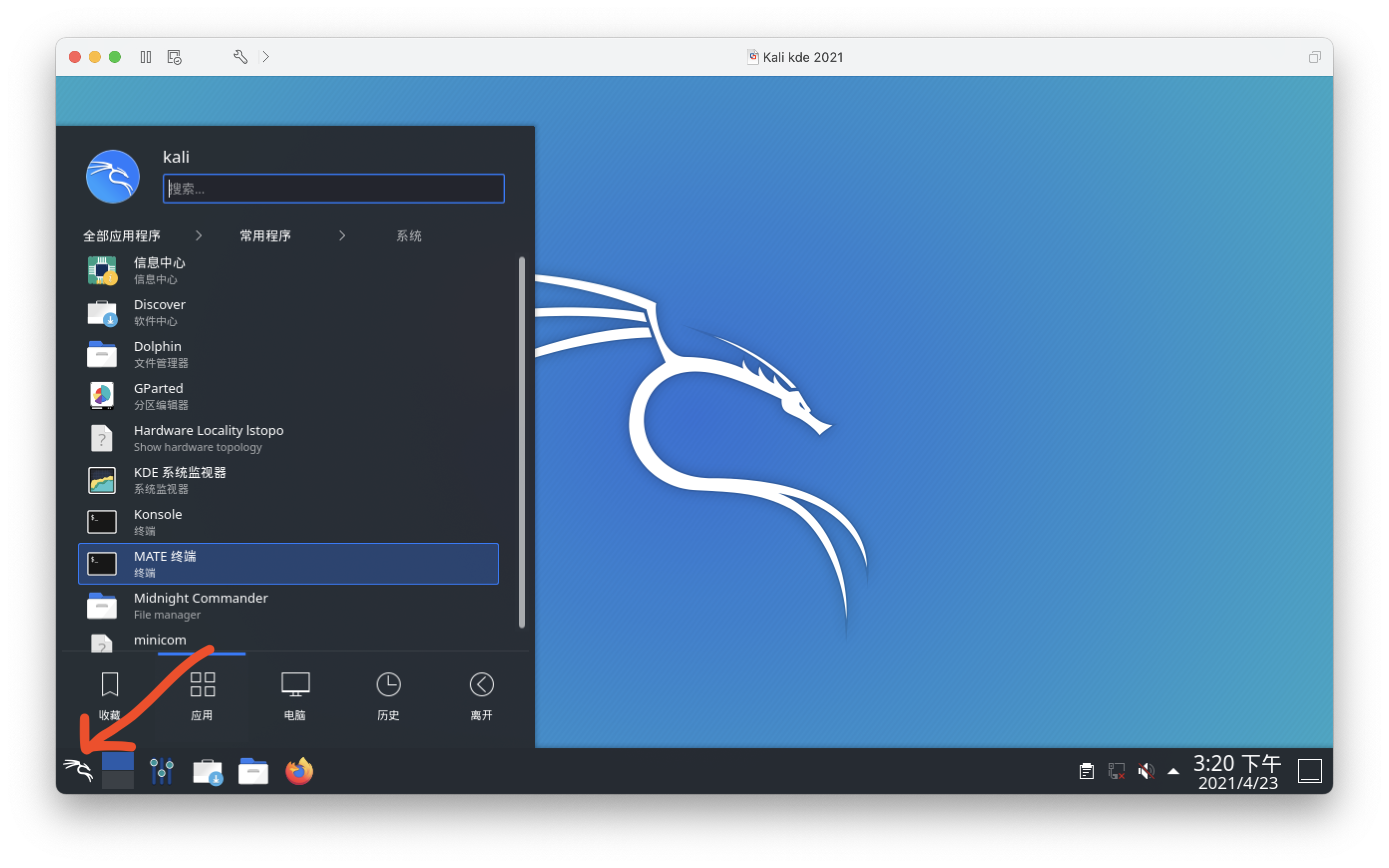The image size is (1389, 868).
Task: Go back to 全部应用程序 breadcrumb
Action: pos(121,236)
